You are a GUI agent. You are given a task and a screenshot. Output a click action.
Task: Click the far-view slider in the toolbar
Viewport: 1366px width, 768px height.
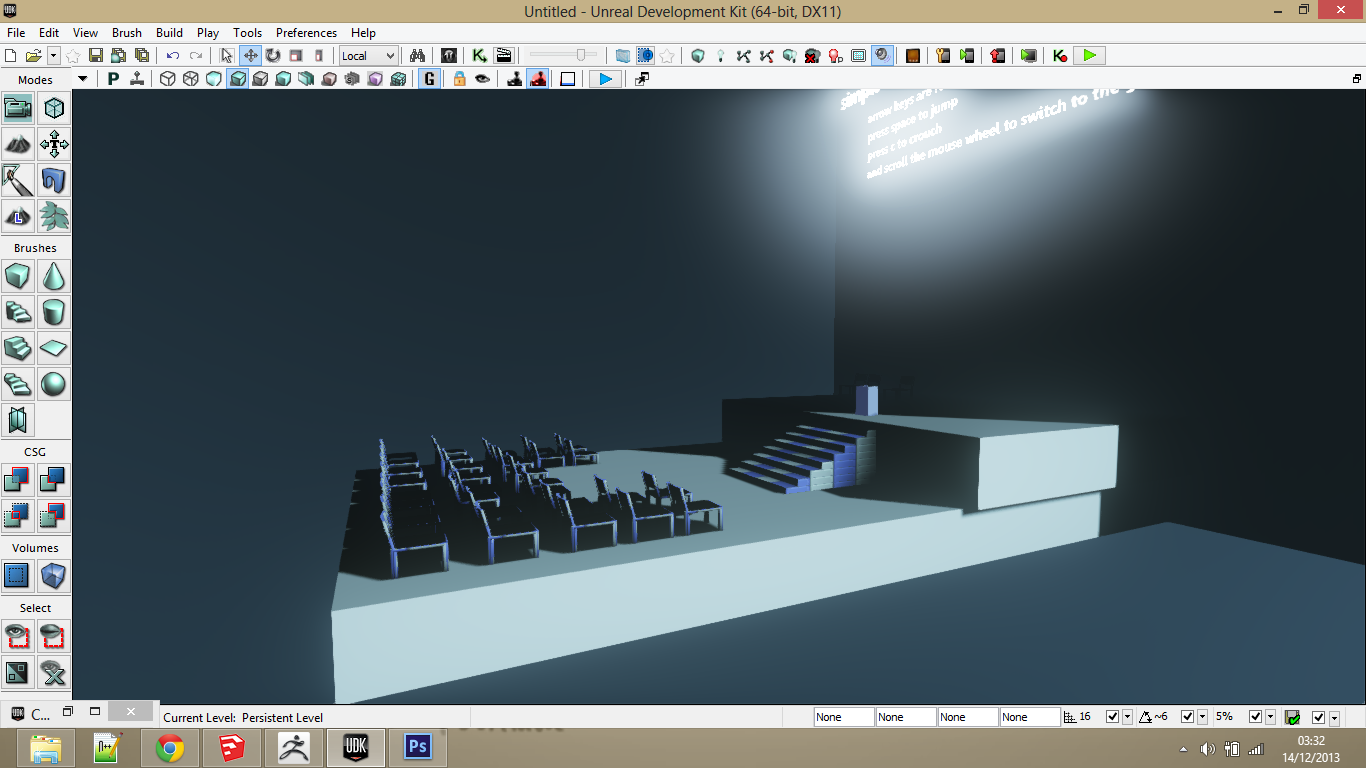tap(564, 55)
